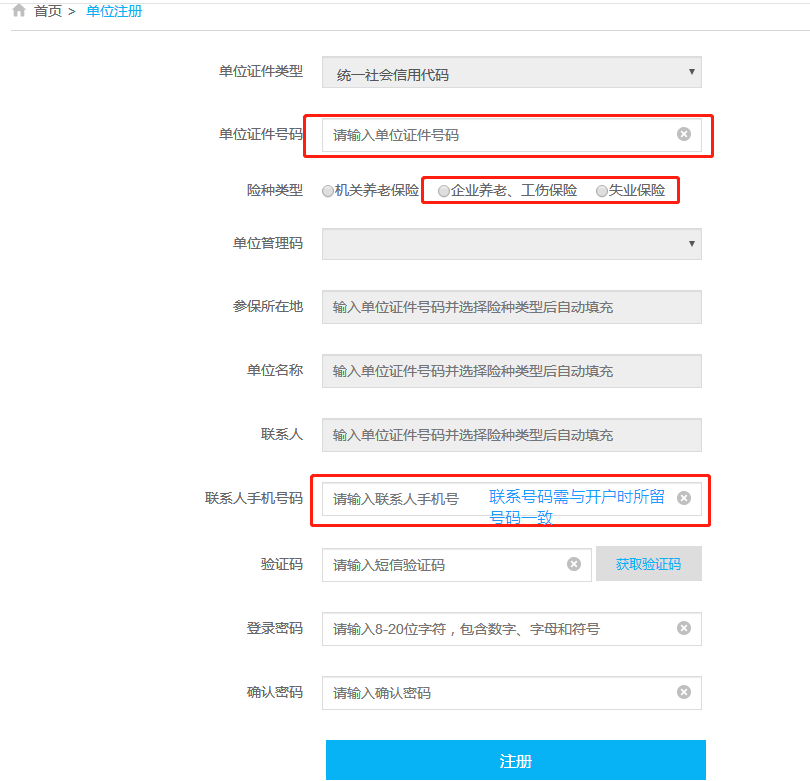Expand the 单位管理码 dropdown
The height and width of the screenshot is (781, 810).
point(511,244)
